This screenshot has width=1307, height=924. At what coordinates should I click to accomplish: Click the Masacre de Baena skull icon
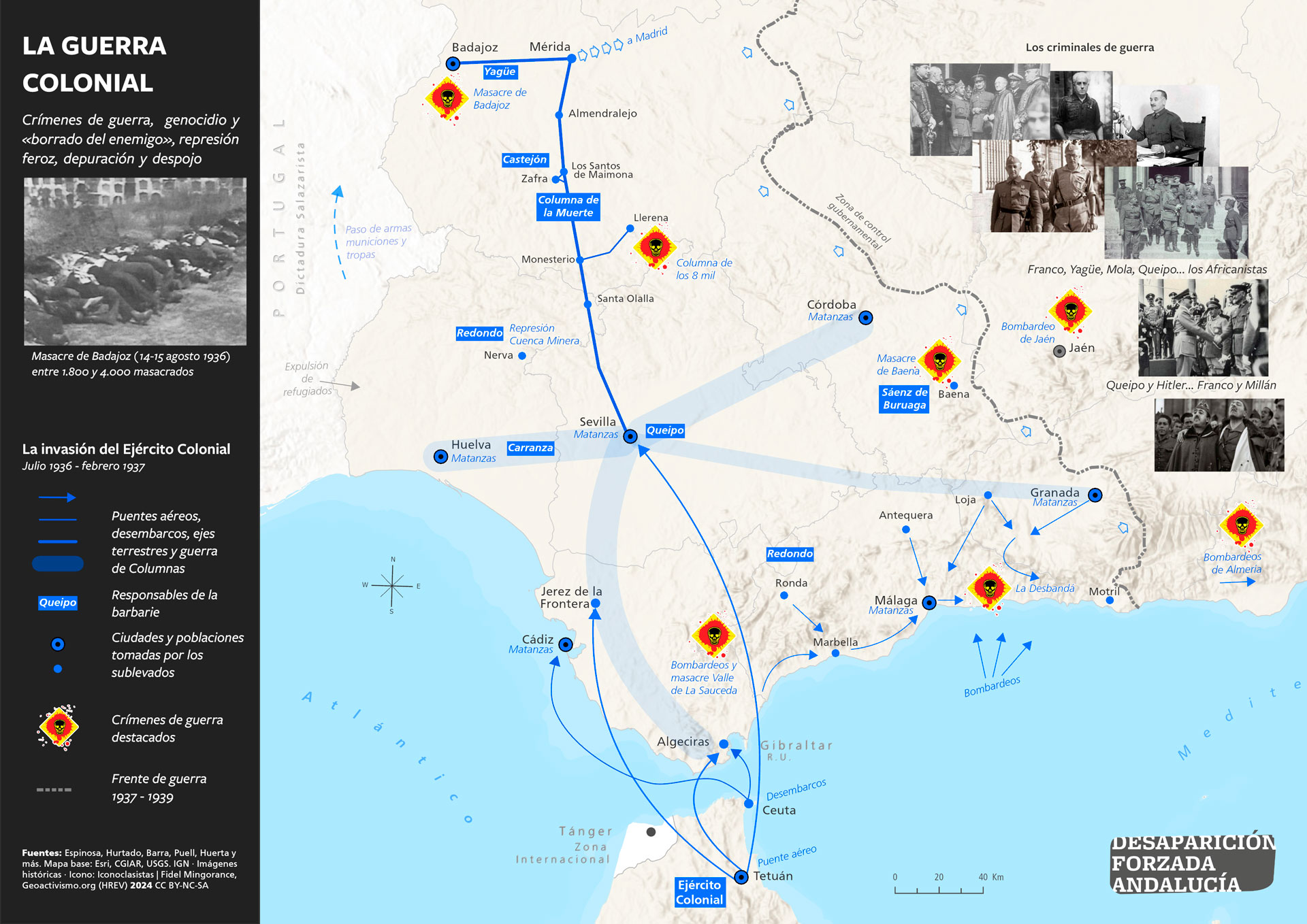click(x=939, y=360)
